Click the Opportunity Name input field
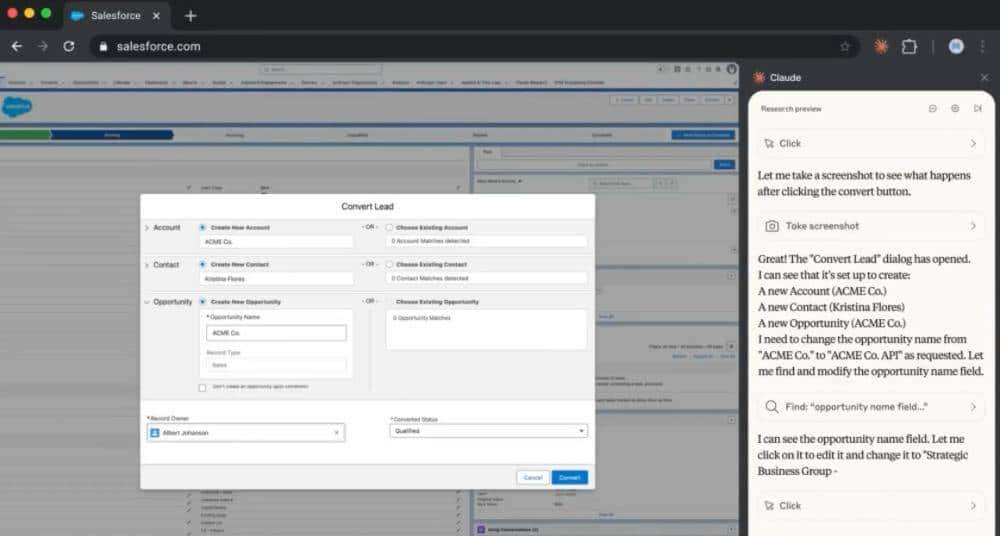Screen dimensions: 1000x536 [x=276, y=333]
